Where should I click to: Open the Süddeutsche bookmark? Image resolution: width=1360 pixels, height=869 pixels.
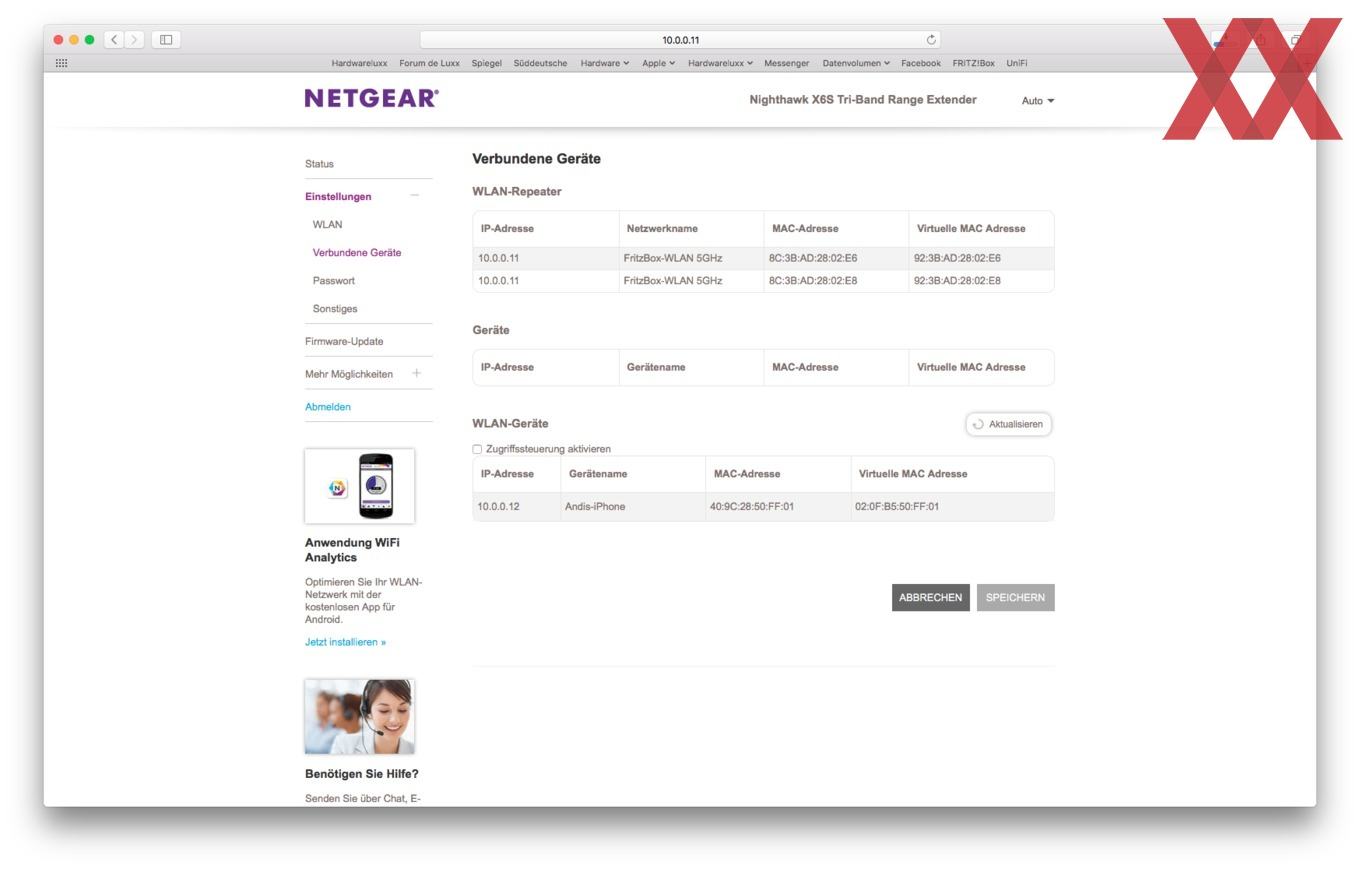pyautogui.click(x=540, y=63)
